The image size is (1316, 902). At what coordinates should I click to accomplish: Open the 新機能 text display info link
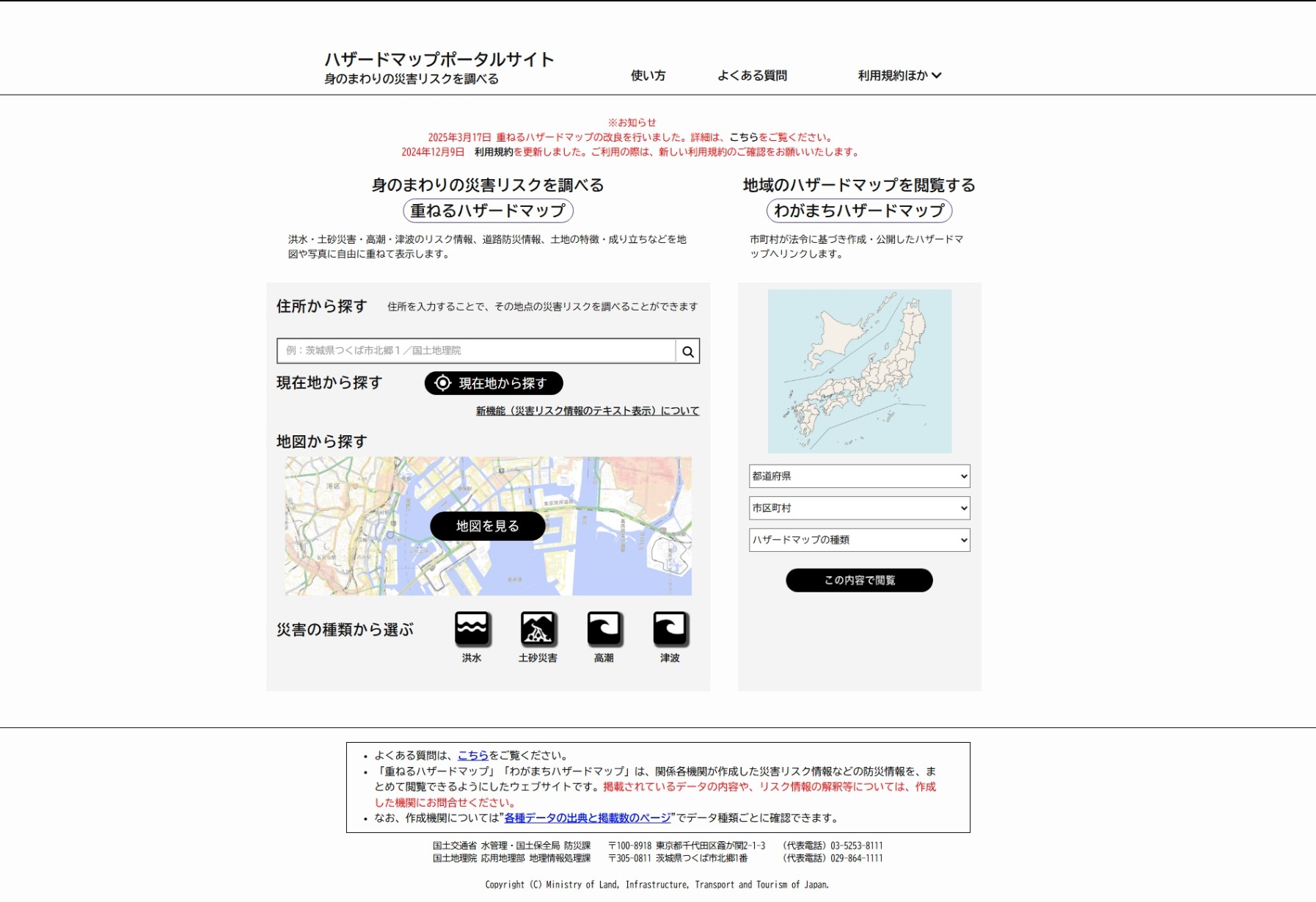point(587,411)
